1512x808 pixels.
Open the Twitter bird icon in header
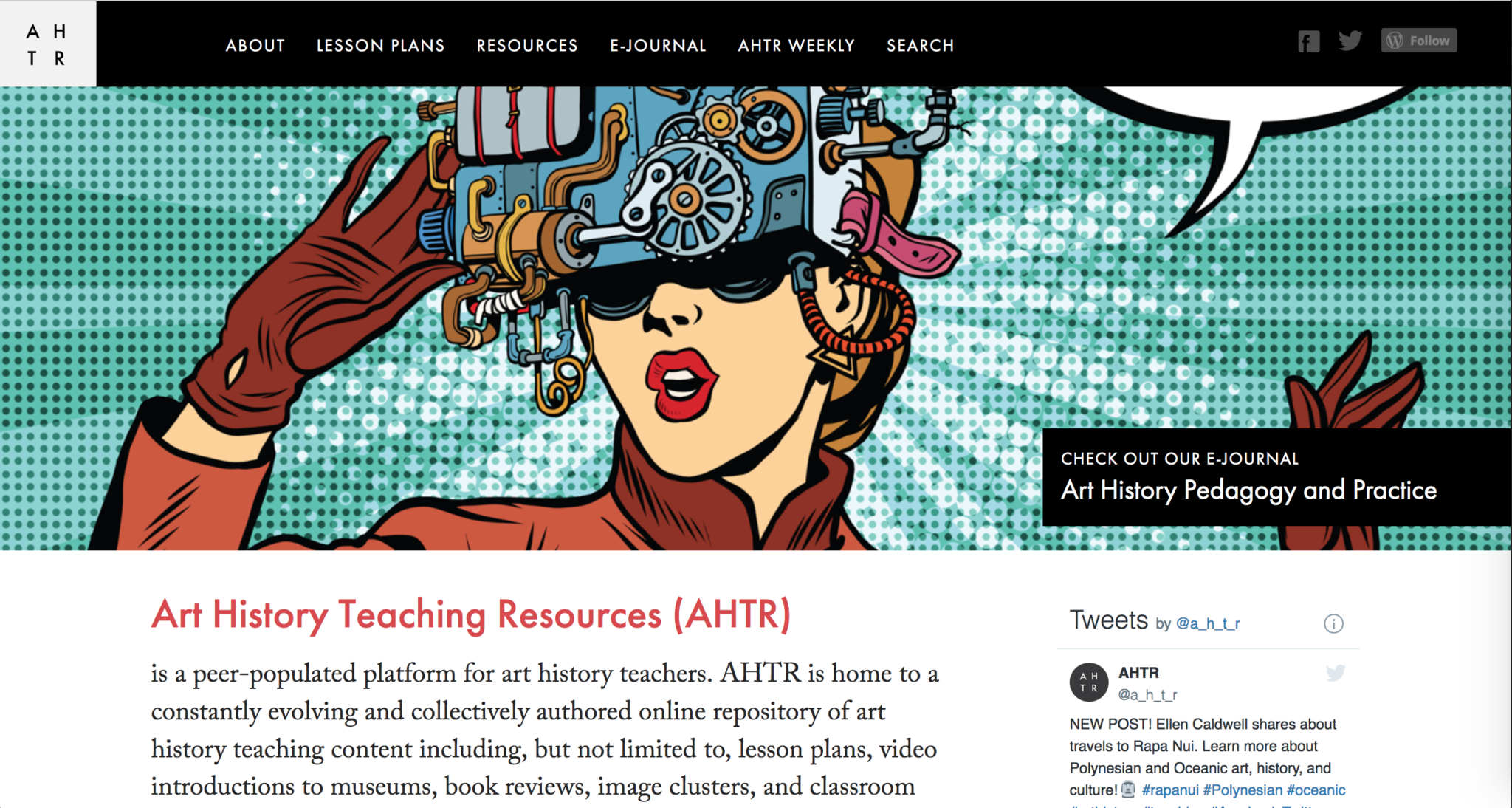point(1350,41)
